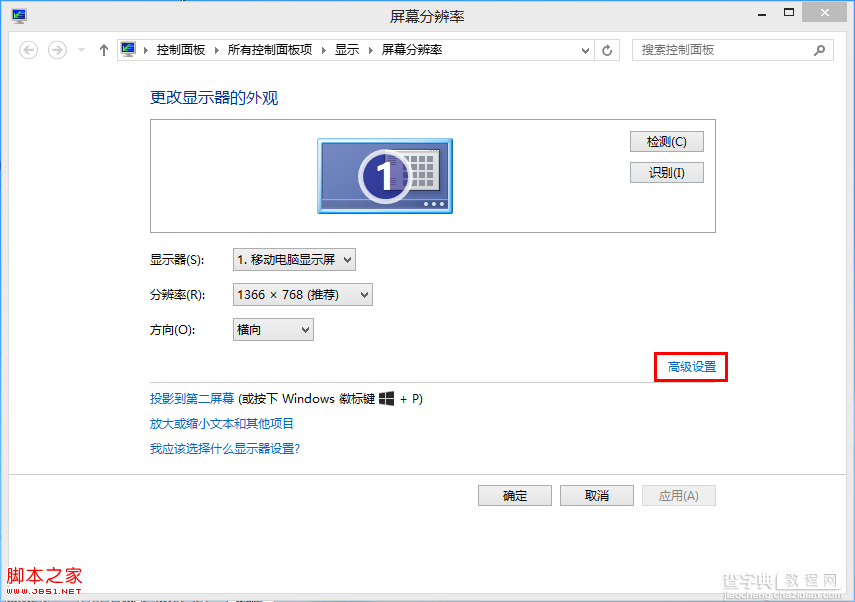Click the 识别(I) button

666,173
